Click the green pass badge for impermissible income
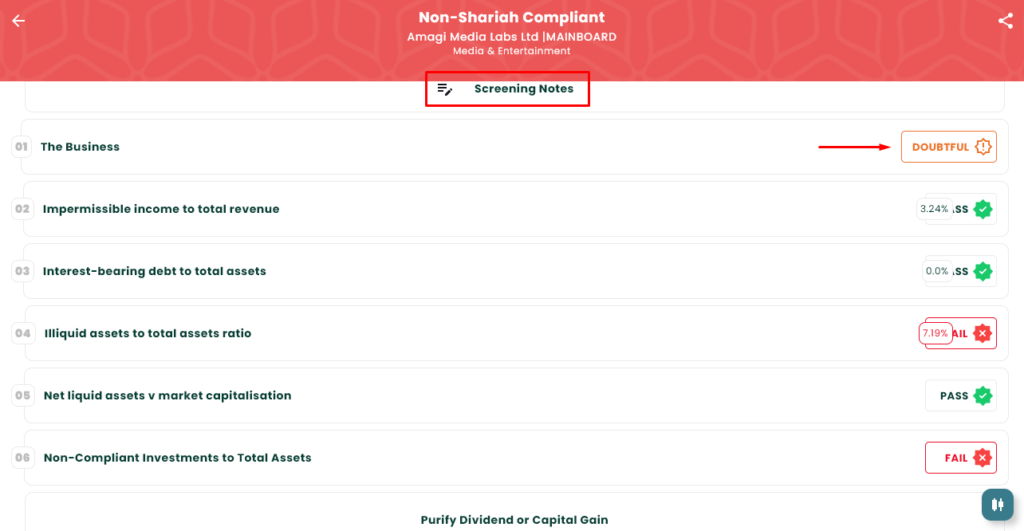 [983, 209]
